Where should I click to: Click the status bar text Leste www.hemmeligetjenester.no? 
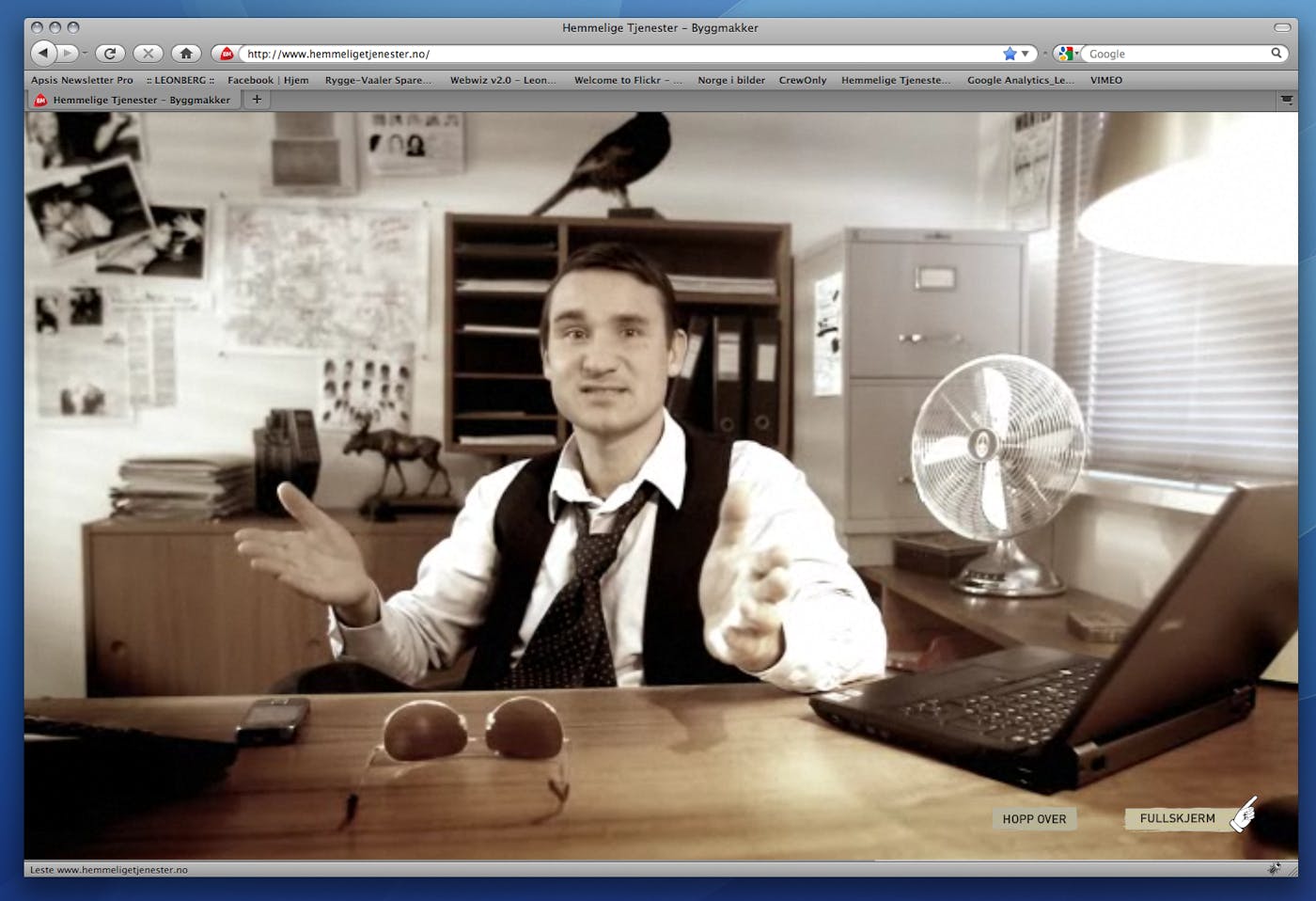click(x=109, y=870)
